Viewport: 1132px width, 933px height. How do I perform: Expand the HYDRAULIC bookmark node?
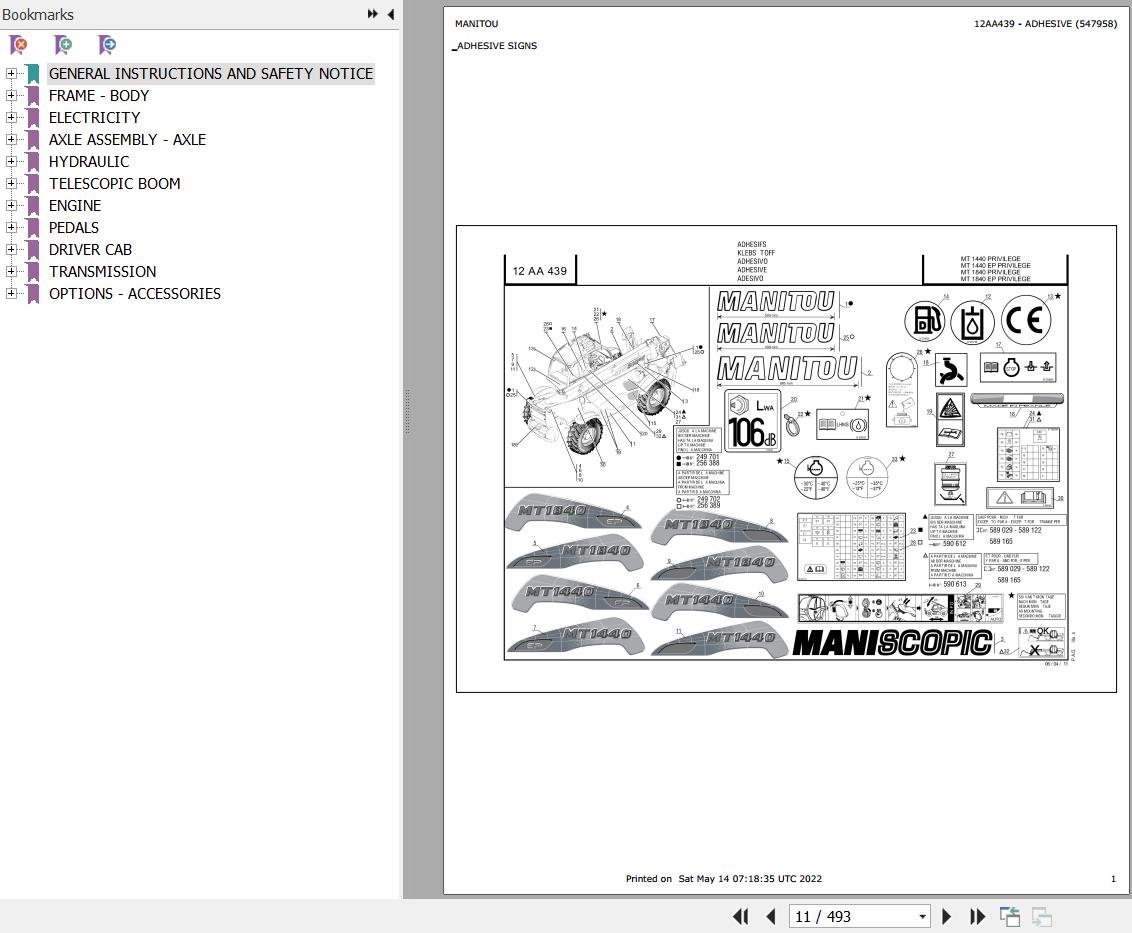11,162
